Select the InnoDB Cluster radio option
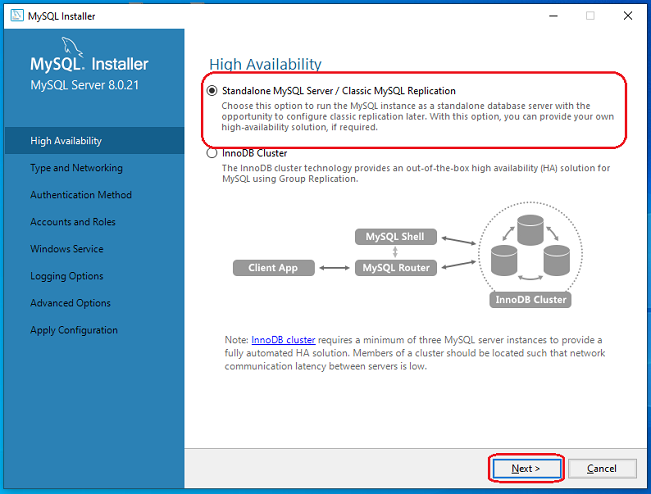Screen dimensions: 651x494 tap(212, 153)
